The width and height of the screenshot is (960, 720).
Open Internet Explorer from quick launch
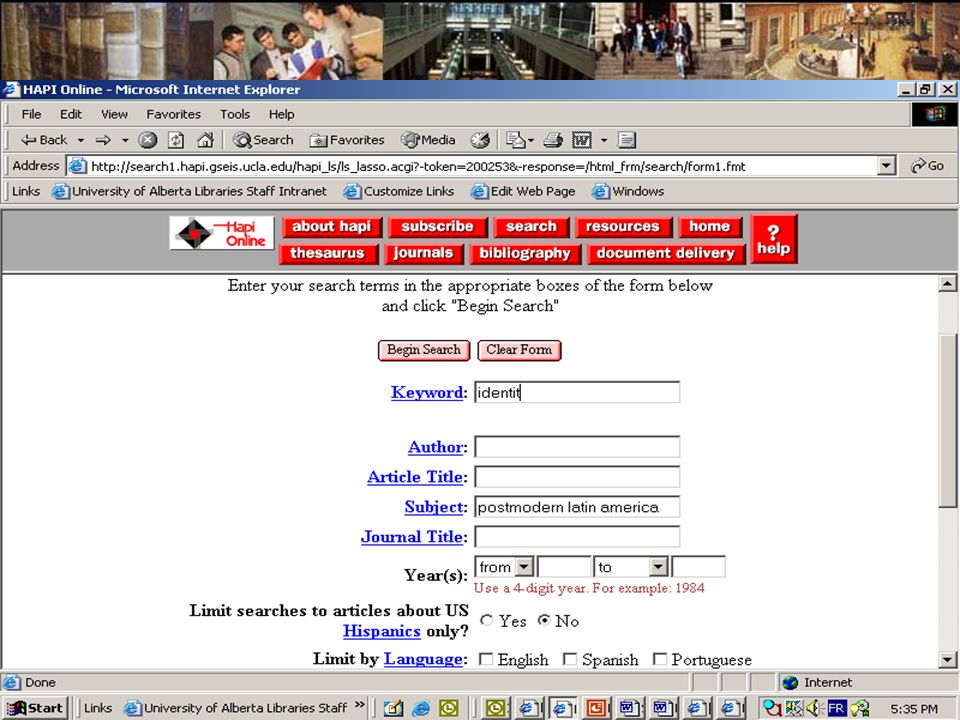421,708
